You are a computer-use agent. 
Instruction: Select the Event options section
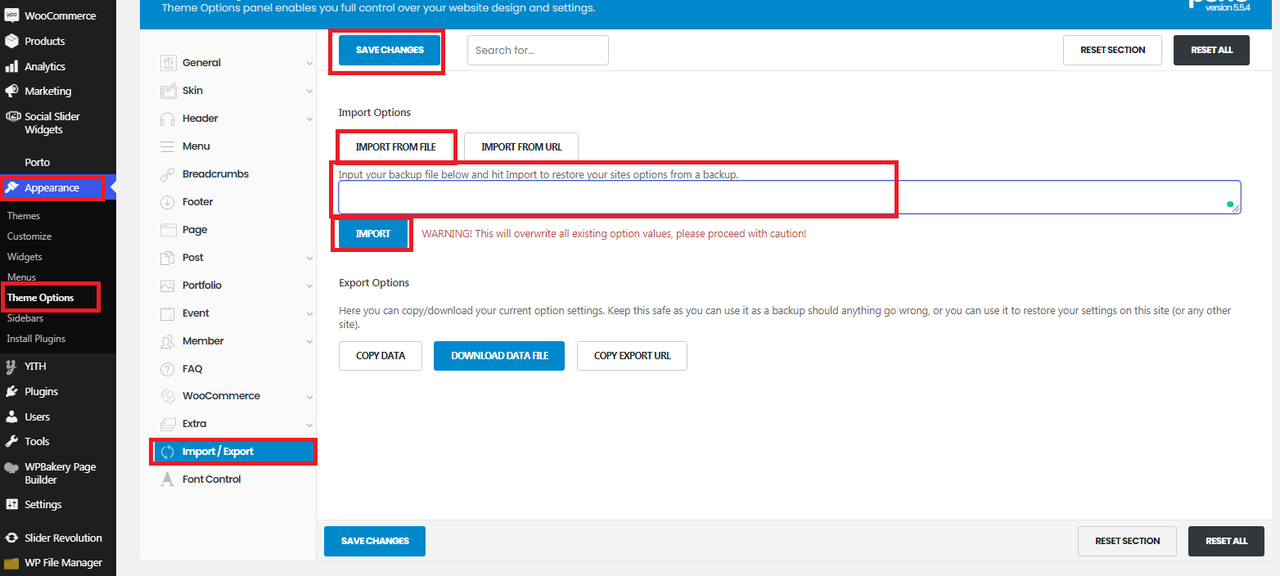(233, 313)
